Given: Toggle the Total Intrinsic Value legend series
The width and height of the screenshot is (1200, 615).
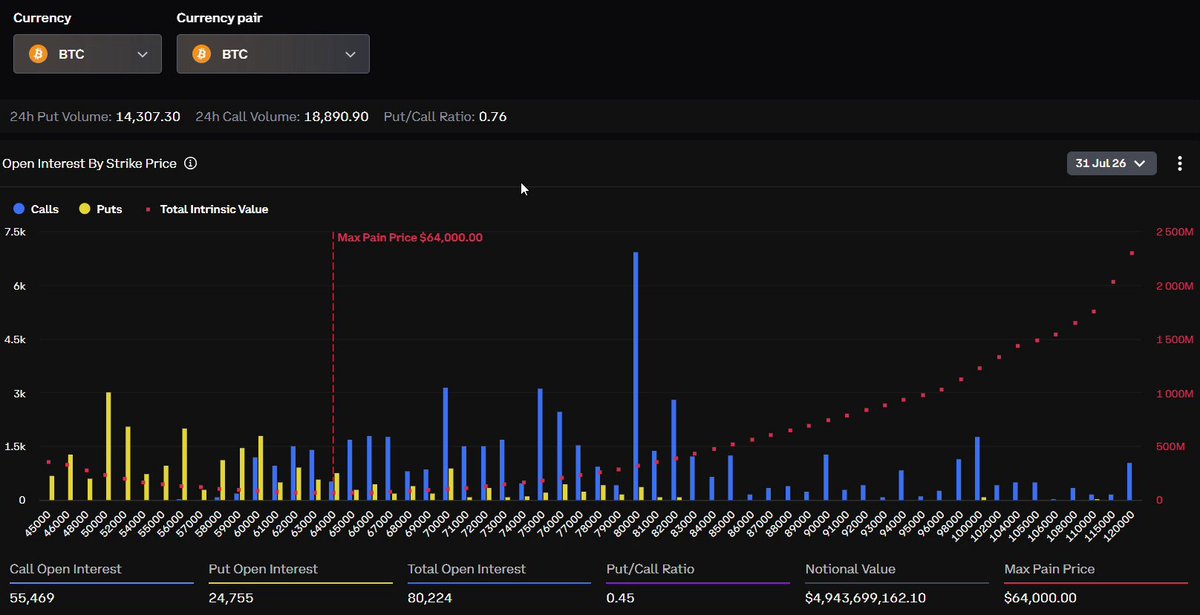Looking at the screenshot, I should (206, 209).
